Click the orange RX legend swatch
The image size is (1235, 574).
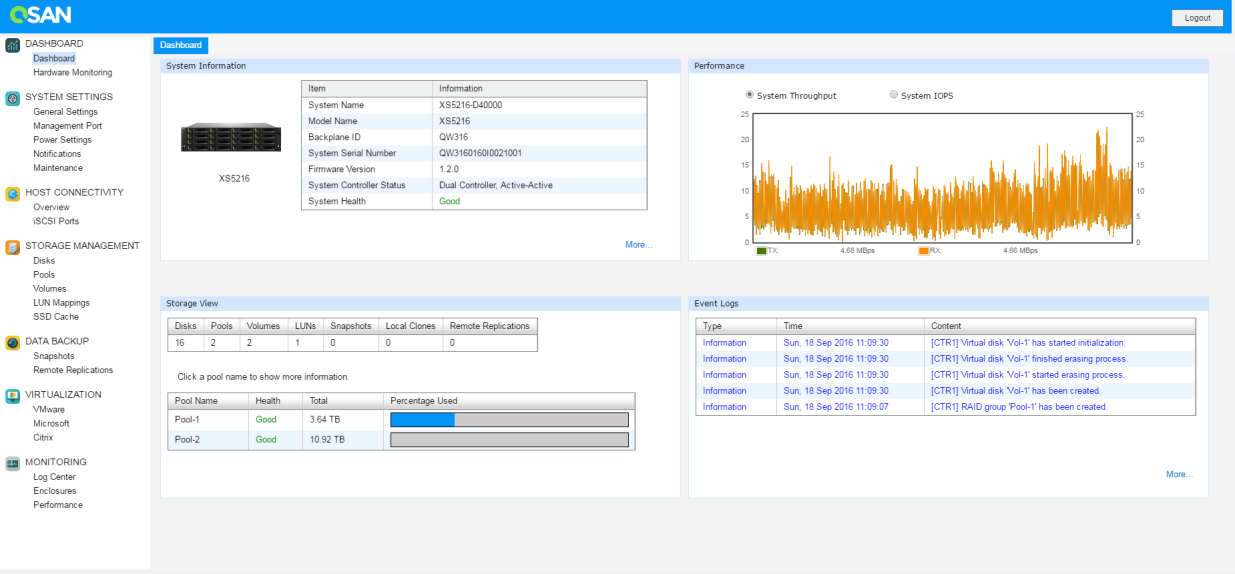pos(924,251)
